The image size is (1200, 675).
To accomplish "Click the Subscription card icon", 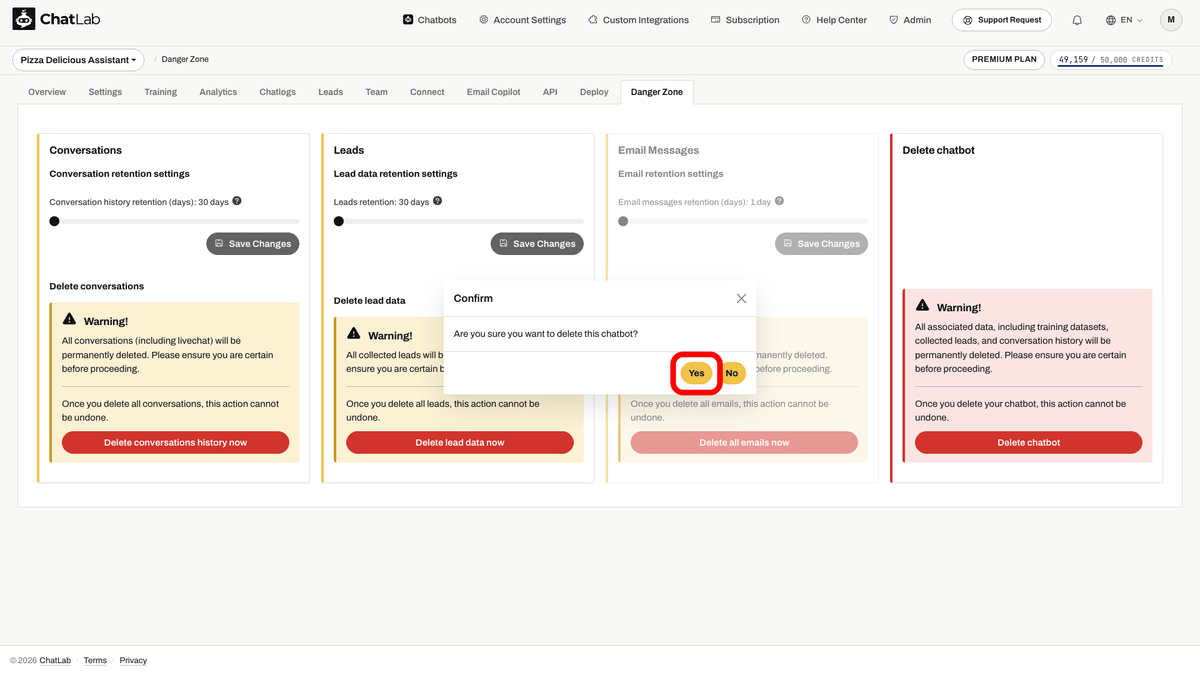I will pos(715,20).
